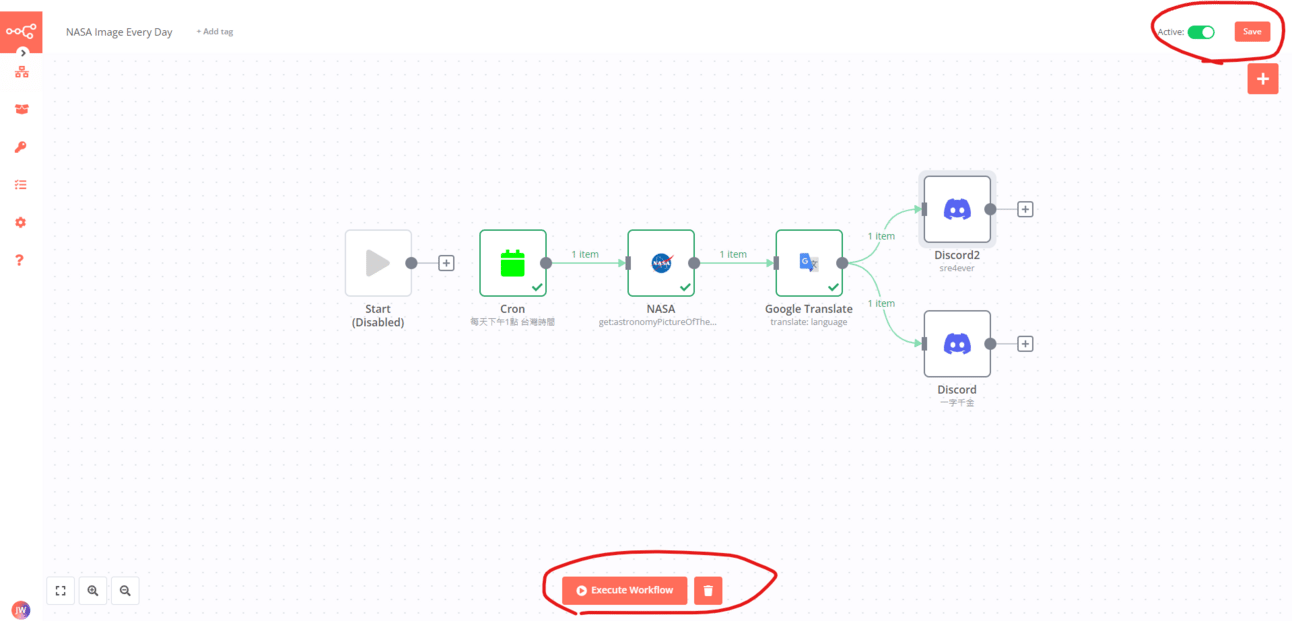Select the Google Translate node
1292x621 pixels.
(809, 263)
